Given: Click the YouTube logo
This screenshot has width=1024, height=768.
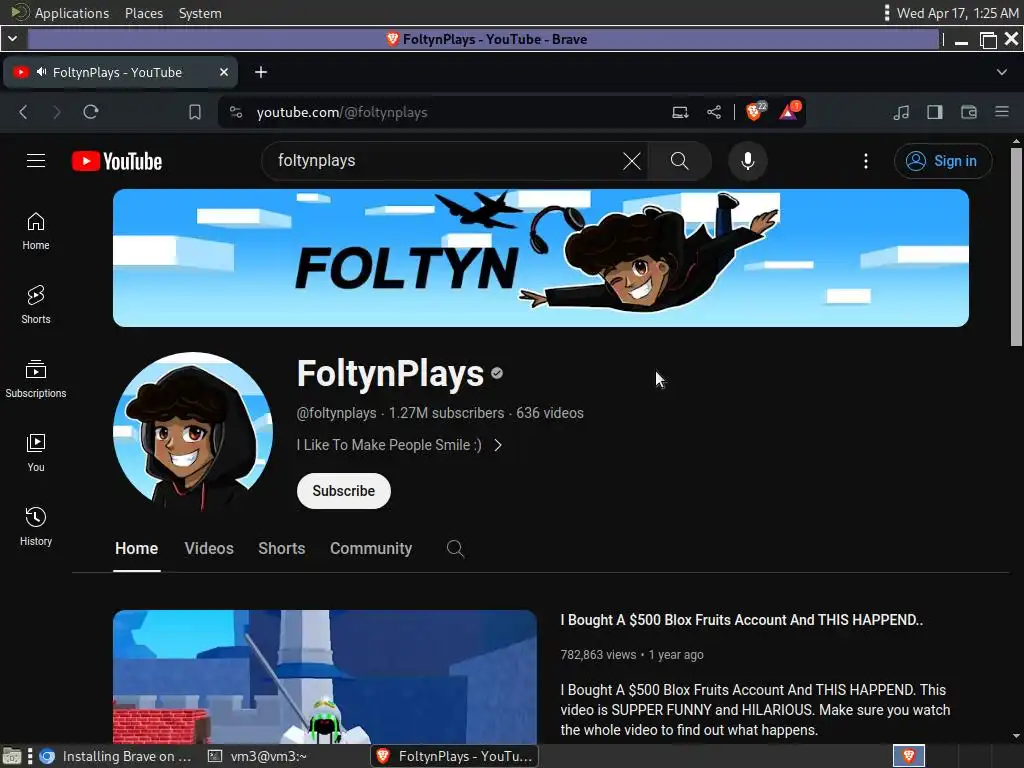Looking at the screenshot, I should (117, 161).
